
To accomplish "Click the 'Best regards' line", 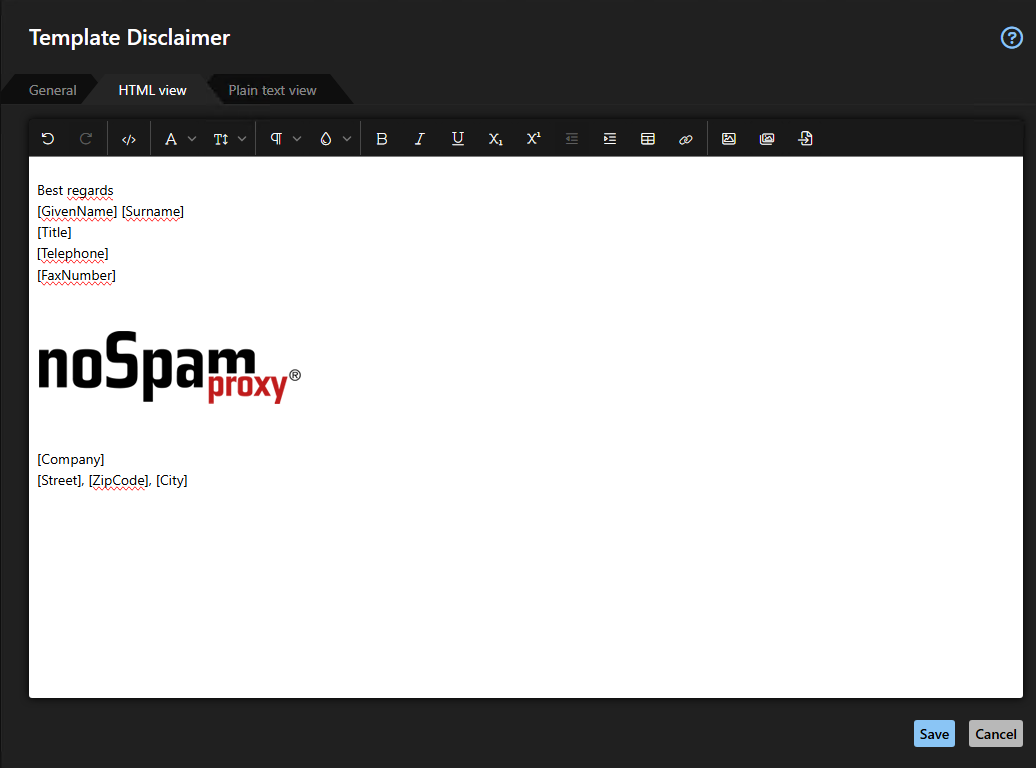I will click(75, 190).
